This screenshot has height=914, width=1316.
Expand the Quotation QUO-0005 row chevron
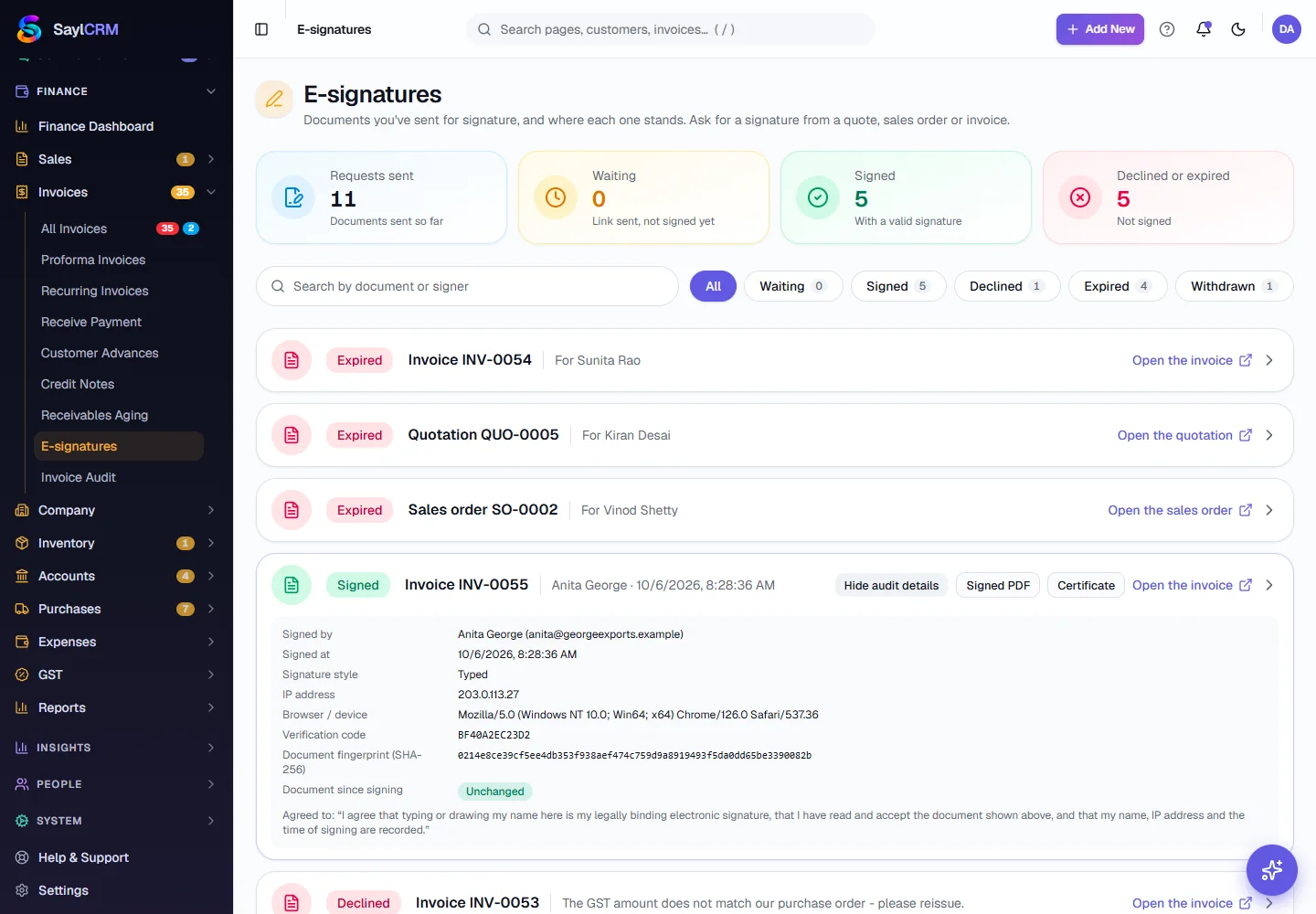click(x=1269, y=435)
